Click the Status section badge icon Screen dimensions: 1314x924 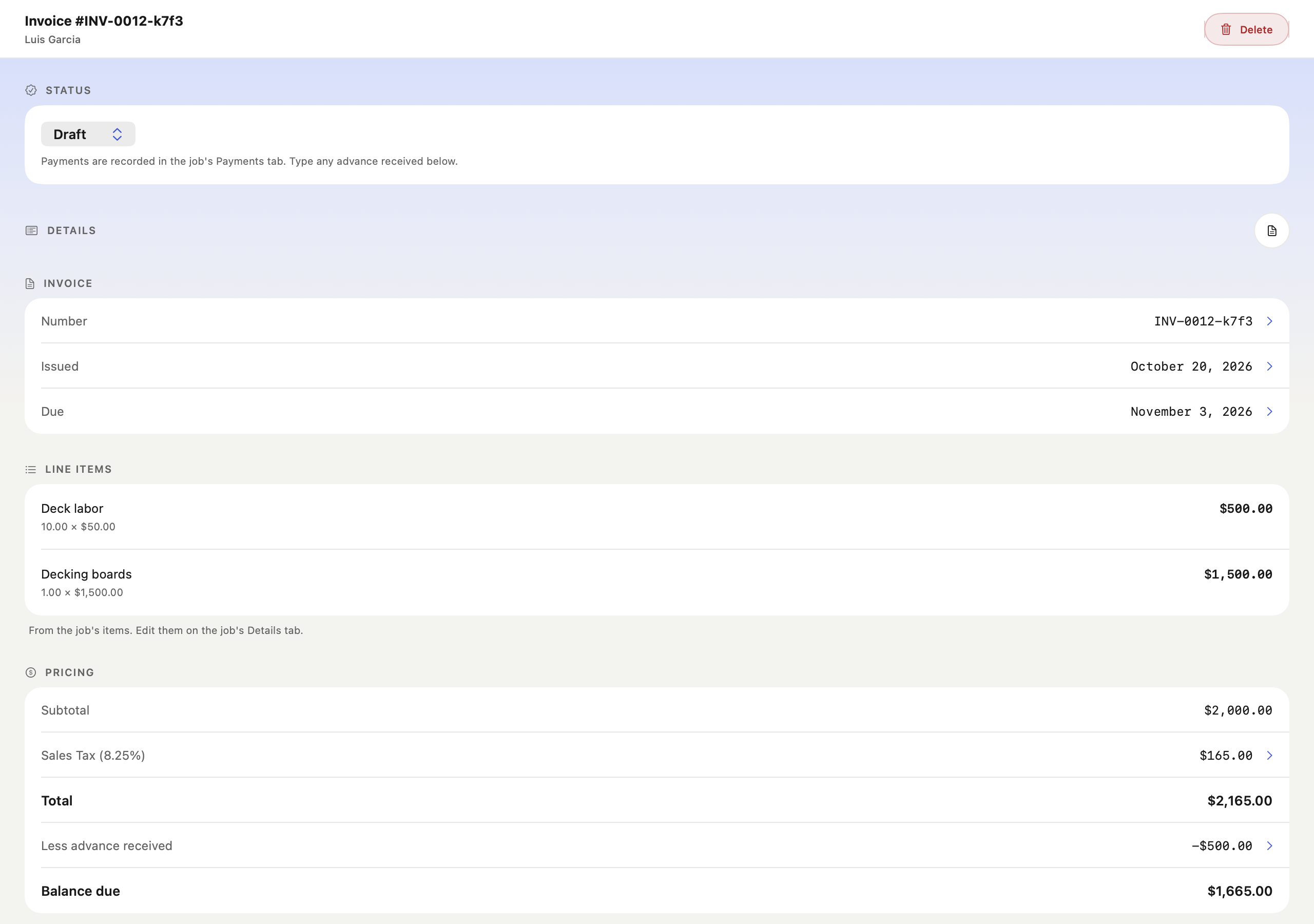[x=31, y=90]
